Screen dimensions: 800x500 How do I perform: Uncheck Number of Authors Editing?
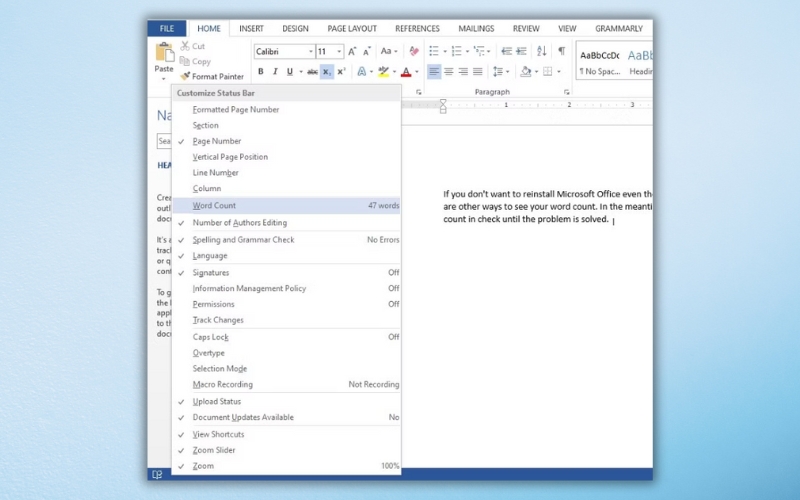click(x=286, y=223)
